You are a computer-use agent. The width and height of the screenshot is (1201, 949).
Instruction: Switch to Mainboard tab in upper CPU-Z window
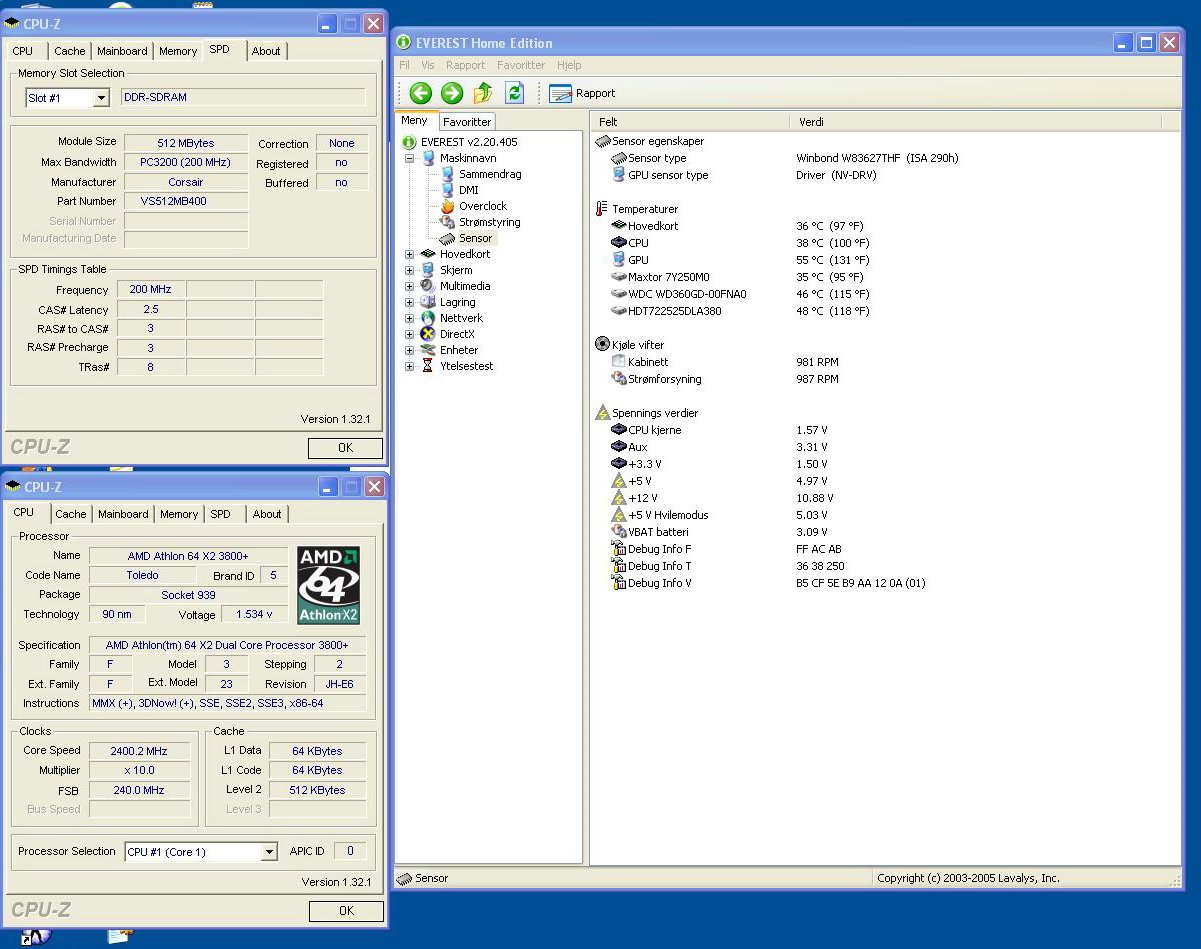(122, 51)
